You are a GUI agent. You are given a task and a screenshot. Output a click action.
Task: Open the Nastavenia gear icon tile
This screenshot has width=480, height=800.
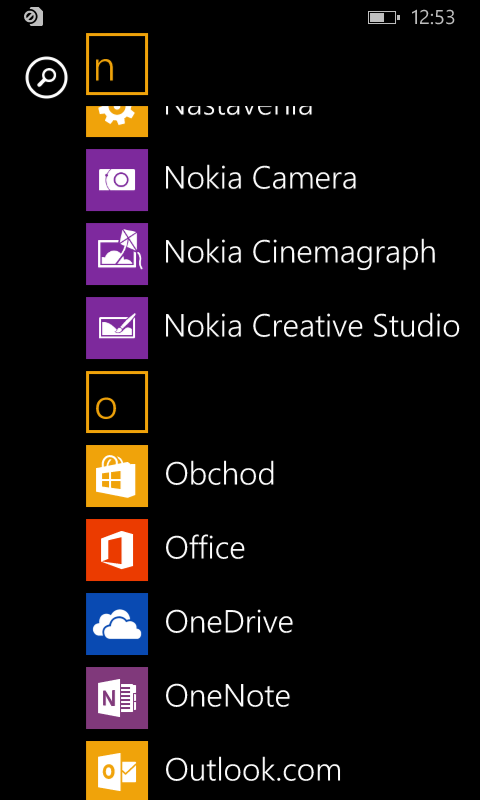117,121
